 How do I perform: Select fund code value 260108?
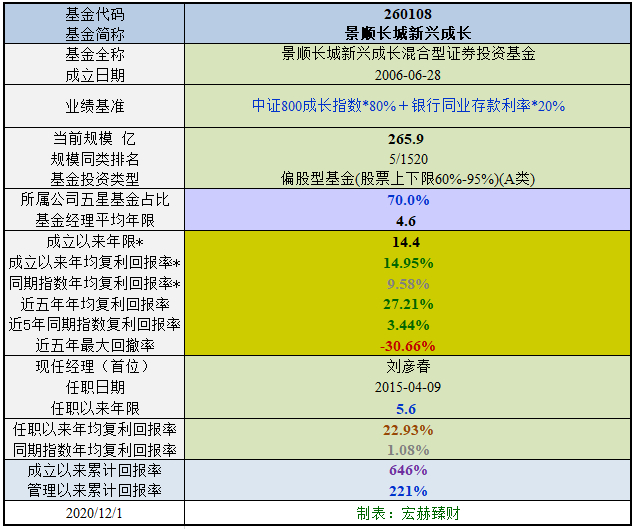(408, 14)
